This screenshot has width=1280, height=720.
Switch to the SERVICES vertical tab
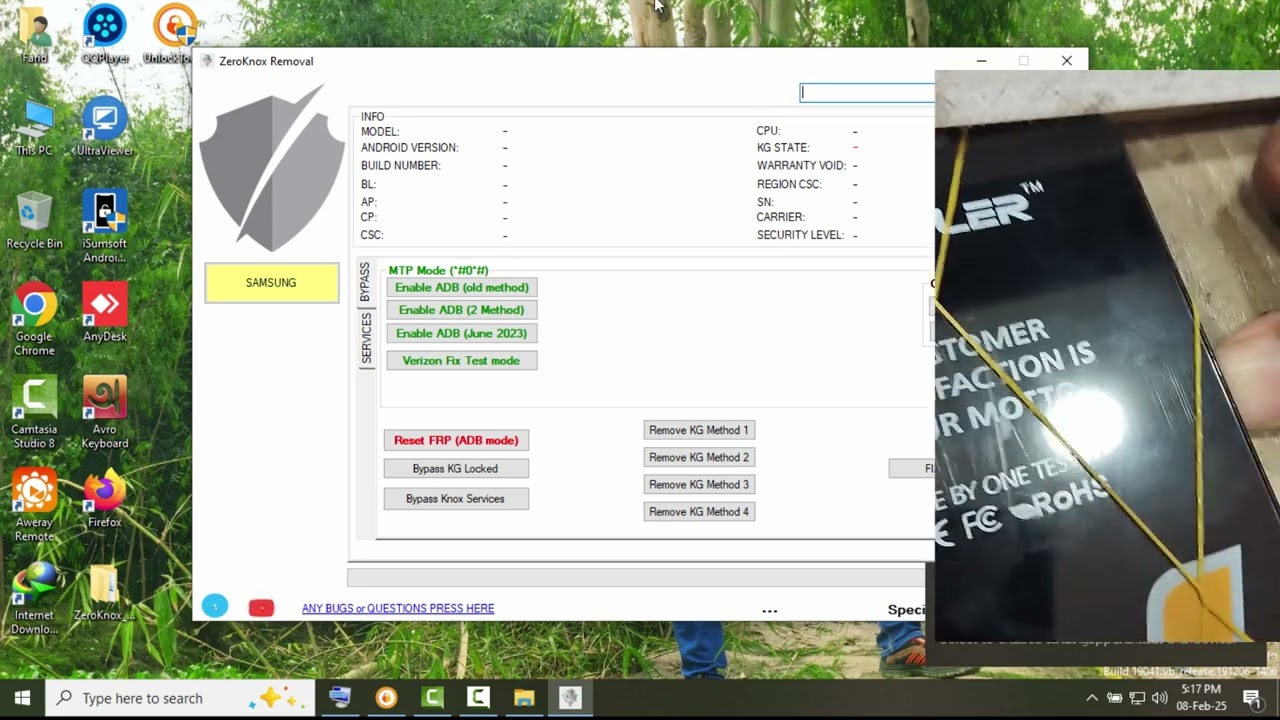(366, 338)
